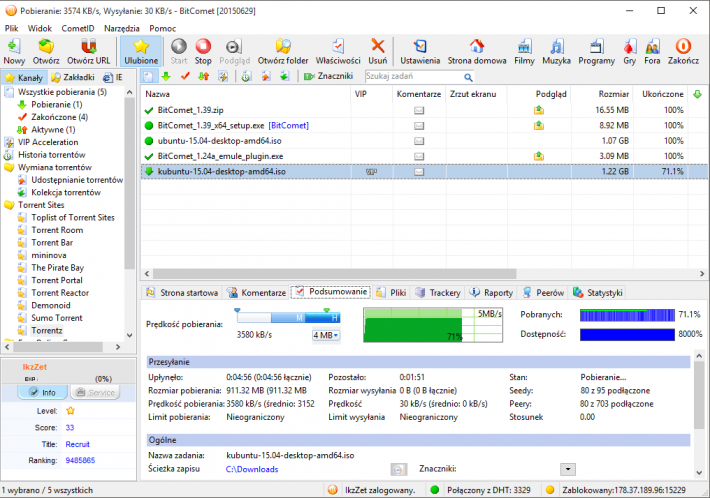Click the torrent history clock icon
Image resolution: width=710 pixels, height=498 pixels.
246,77
